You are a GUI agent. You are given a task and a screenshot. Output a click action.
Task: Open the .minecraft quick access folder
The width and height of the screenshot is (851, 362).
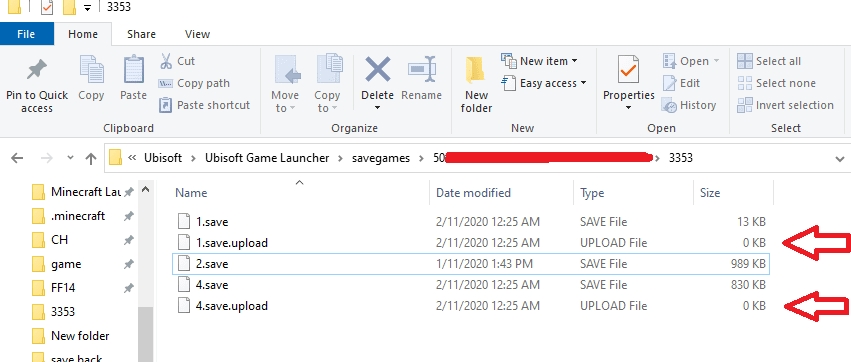78,215
